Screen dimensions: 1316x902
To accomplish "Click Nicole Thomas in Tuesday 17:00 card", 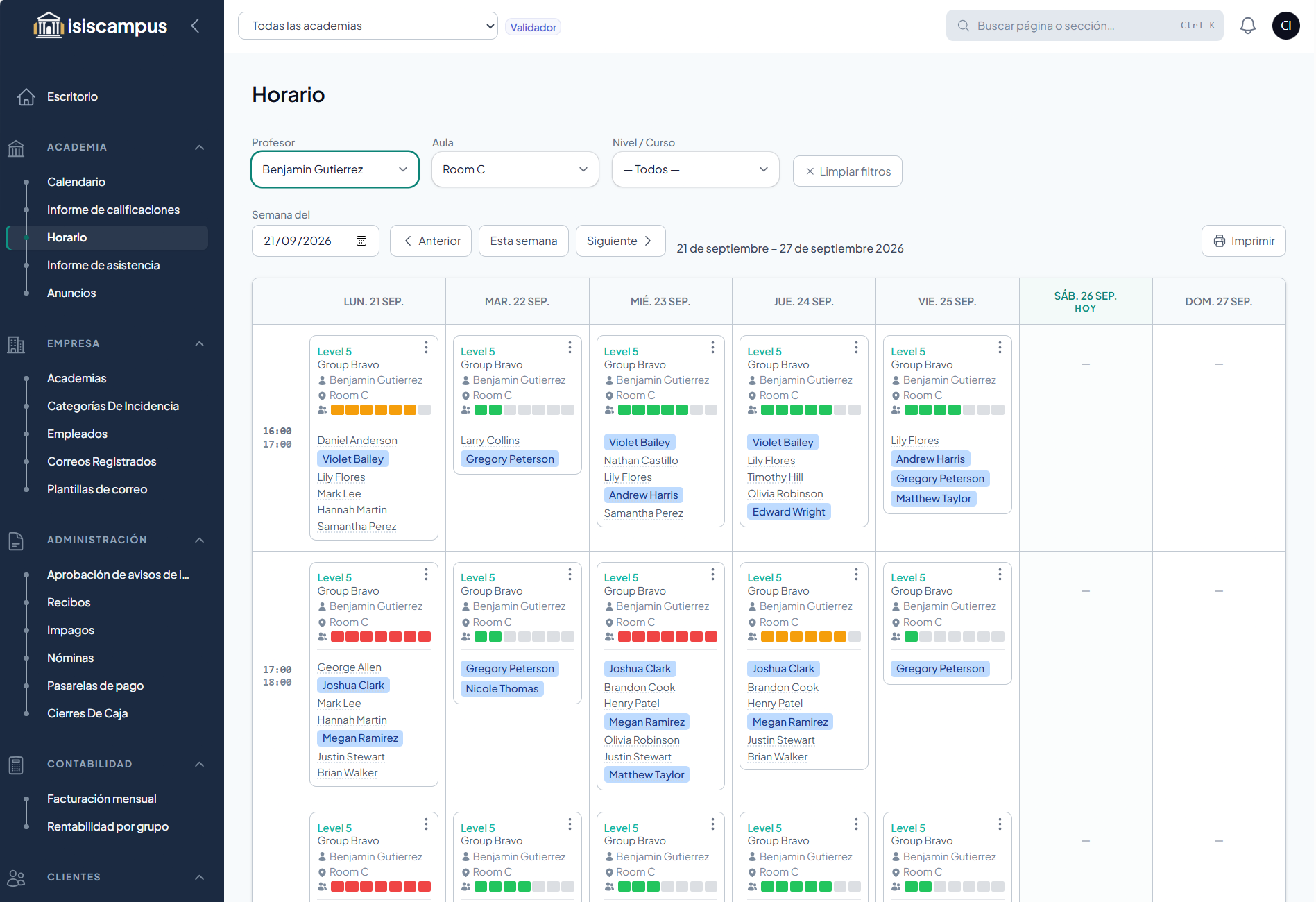I will [x=502, y=688].
